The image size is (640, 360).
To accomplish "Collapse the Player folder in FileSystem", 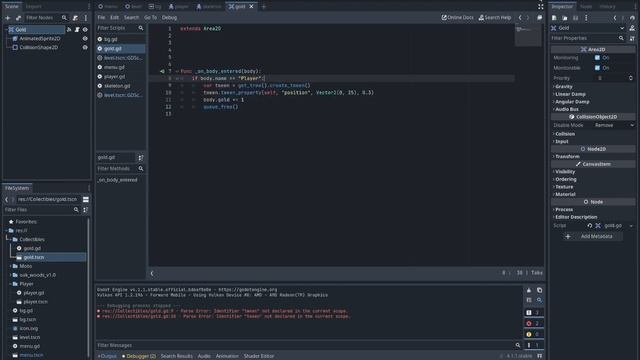I will (x=11, y=284).
